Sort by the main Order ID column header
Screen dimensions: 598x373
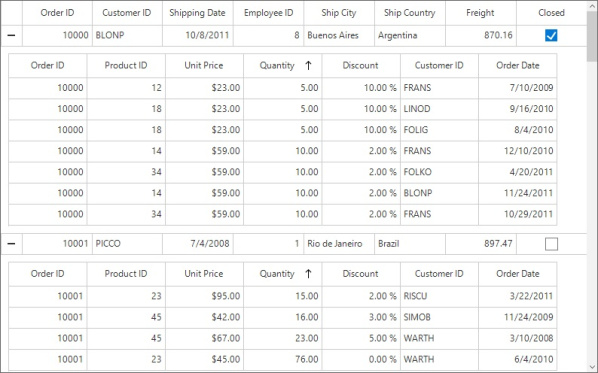tap(57, 13)
